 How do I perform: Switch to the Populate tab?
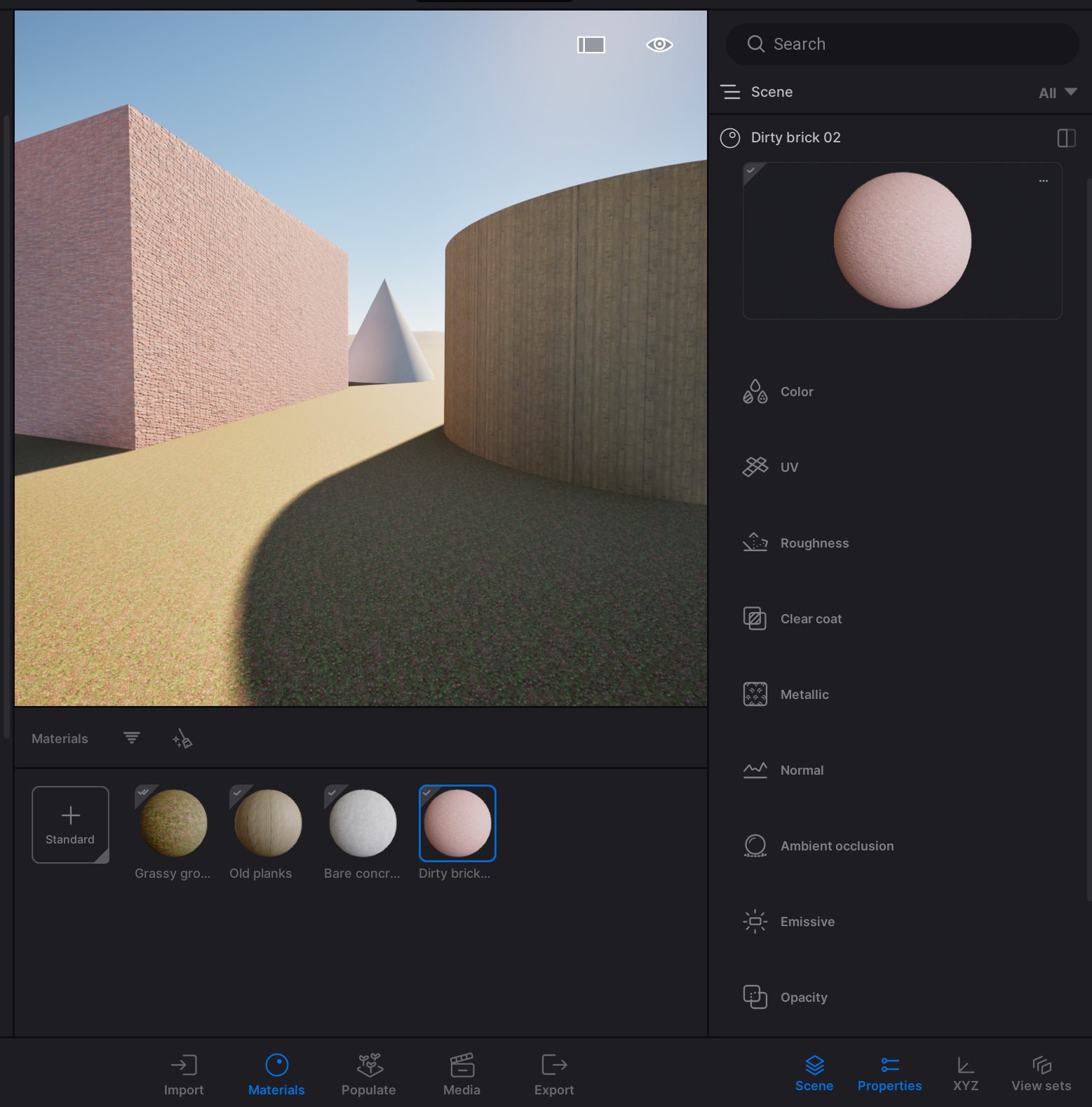368,1074
